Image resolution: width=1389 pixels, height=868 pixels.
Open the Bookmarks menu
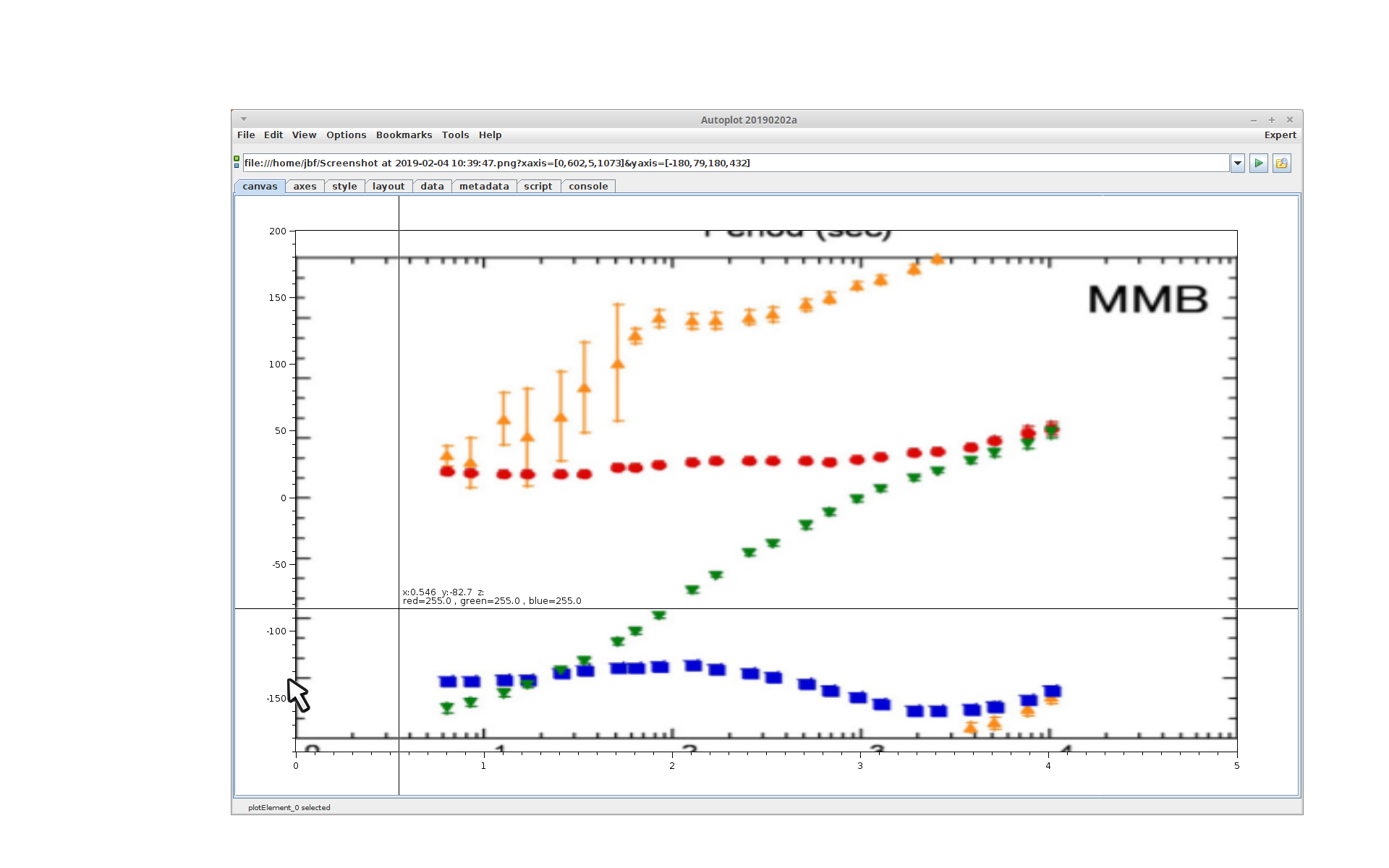pyautogui.click(x=404, y=135)
